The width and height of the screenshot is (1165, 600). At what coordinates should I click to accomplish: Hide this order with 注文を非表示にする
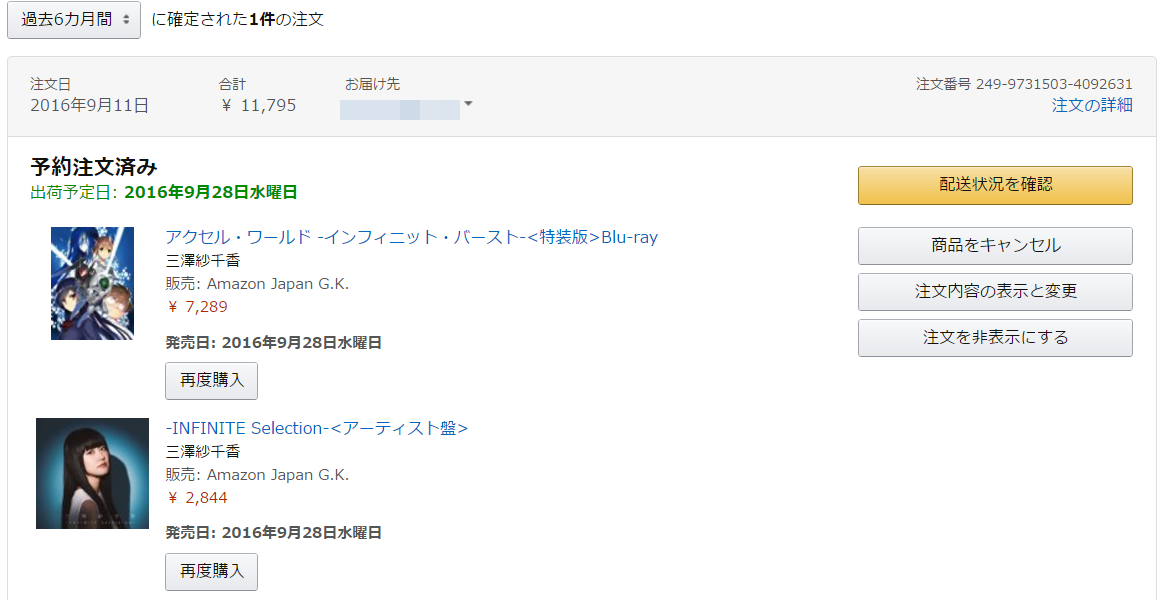(994, 338)
